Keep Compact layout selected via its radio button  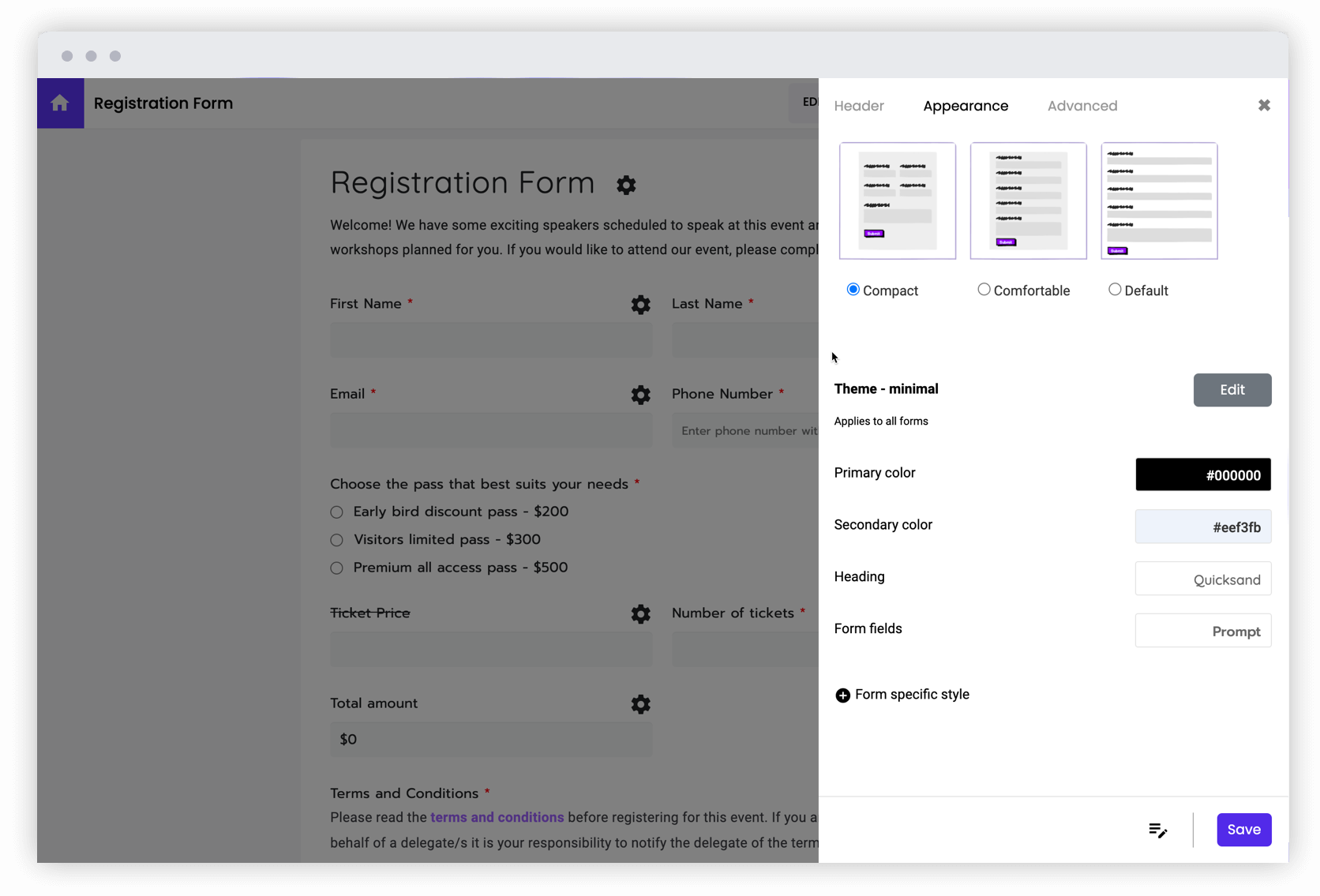point(853,290)
